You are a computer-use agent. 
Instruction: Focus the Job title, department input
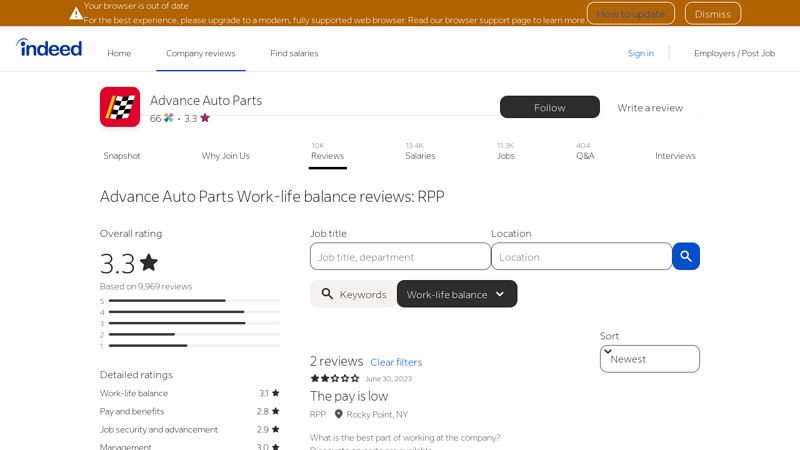tap(400, 256)
